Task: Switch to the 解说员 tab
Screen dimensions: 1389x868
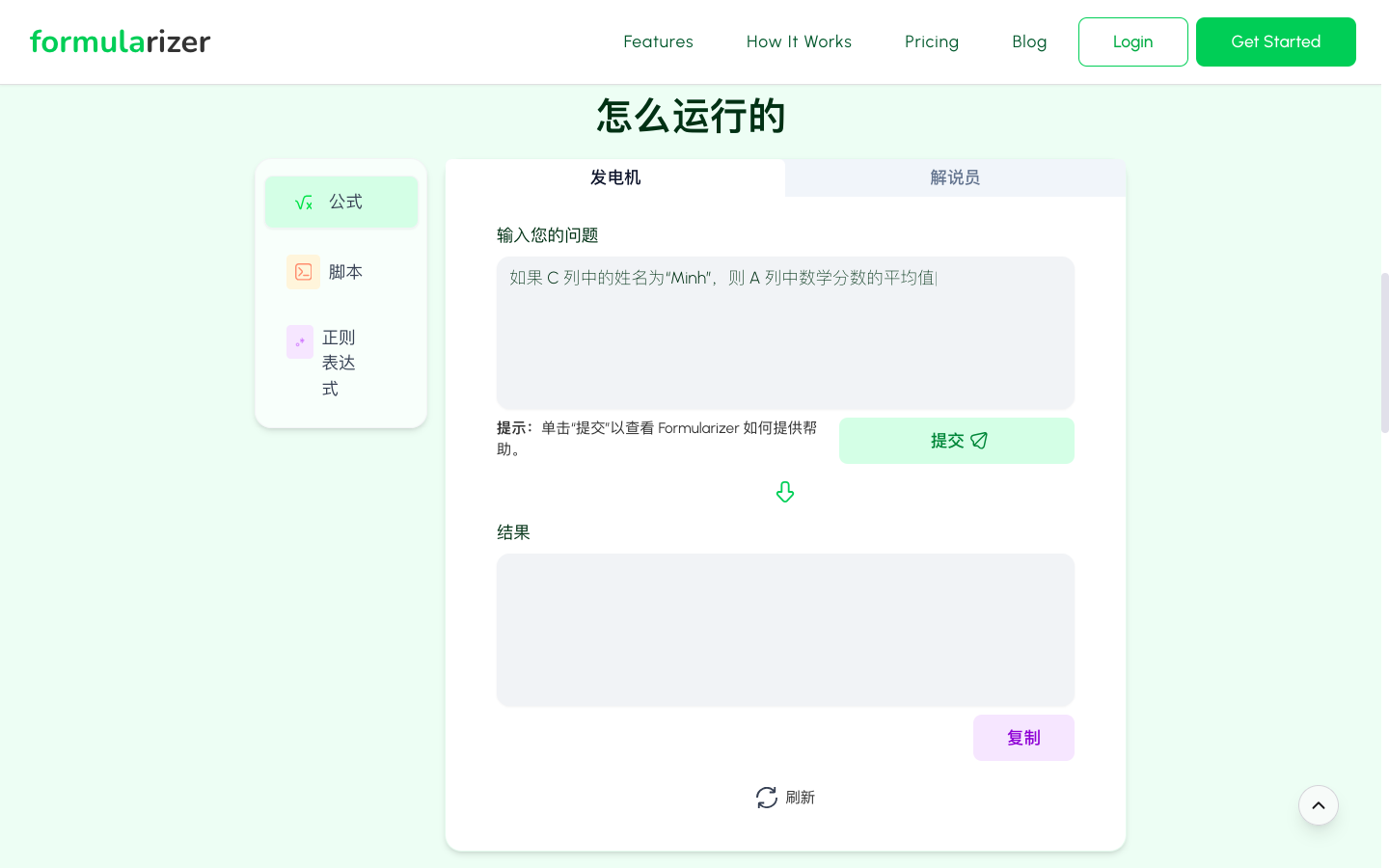Action: coord(955,177)
